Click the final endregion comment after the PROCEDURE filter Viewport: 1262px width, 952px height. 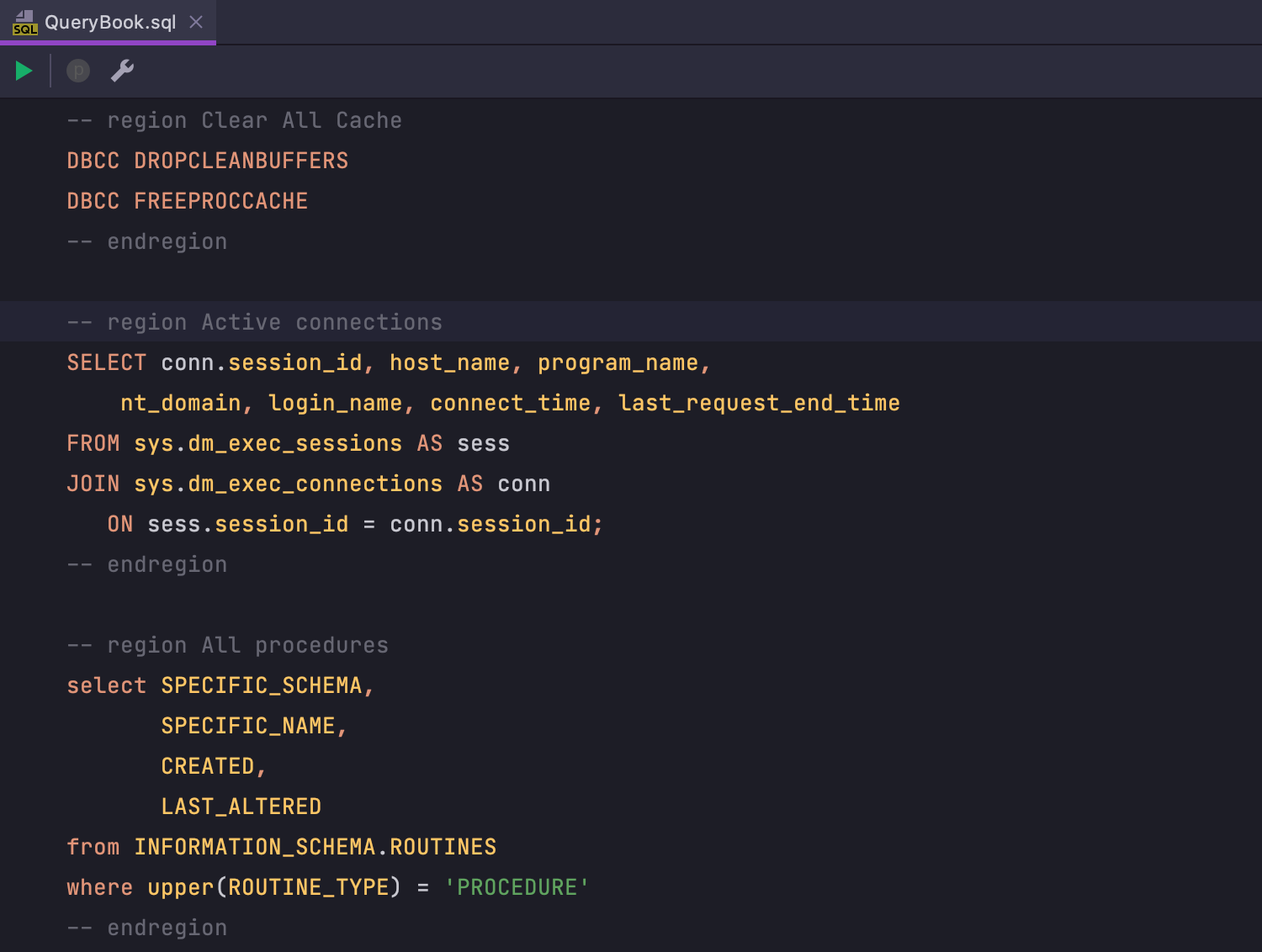[x=147, y=928]
